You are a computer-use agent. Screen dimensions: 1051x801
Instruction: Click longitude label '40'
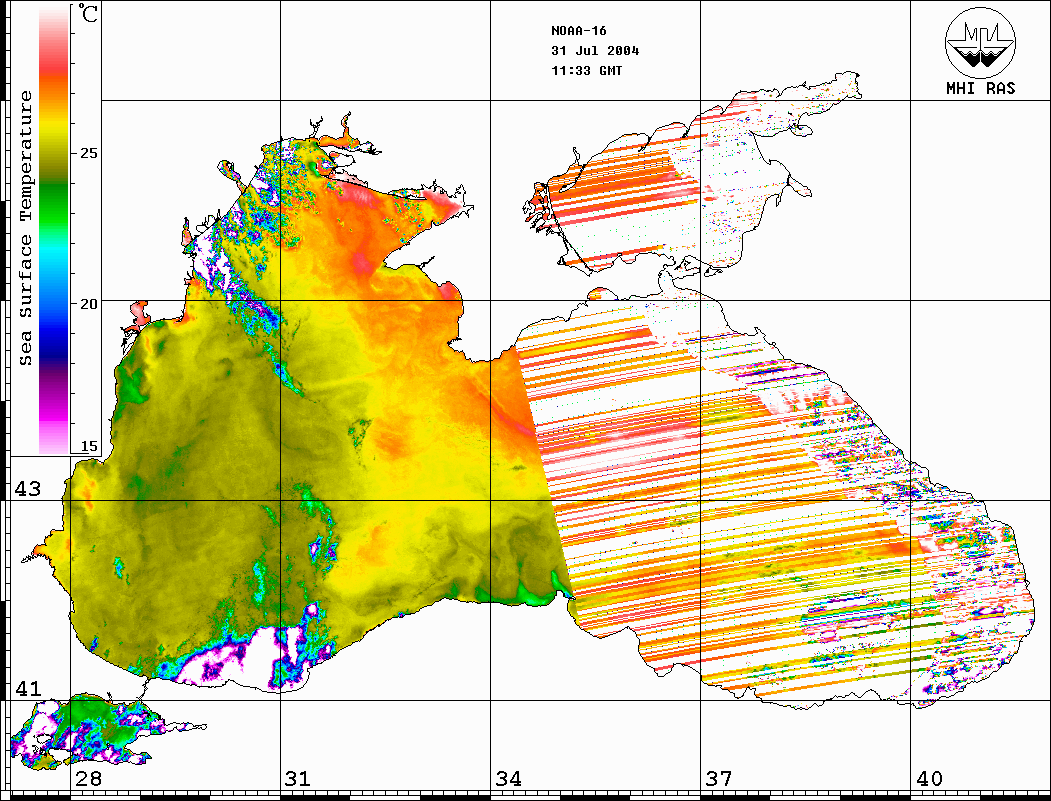pos(929,778)
